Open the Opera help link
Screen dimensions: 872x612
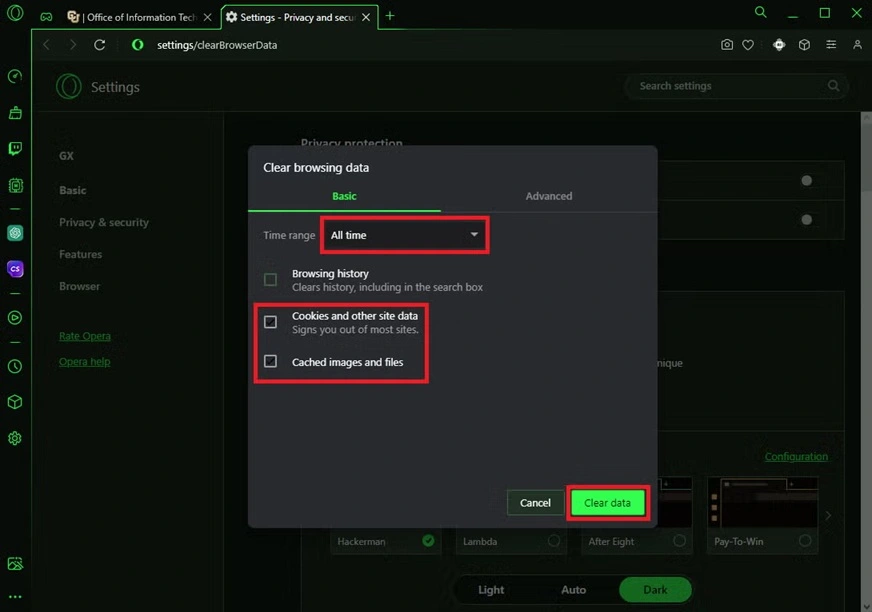pos(84,362)
